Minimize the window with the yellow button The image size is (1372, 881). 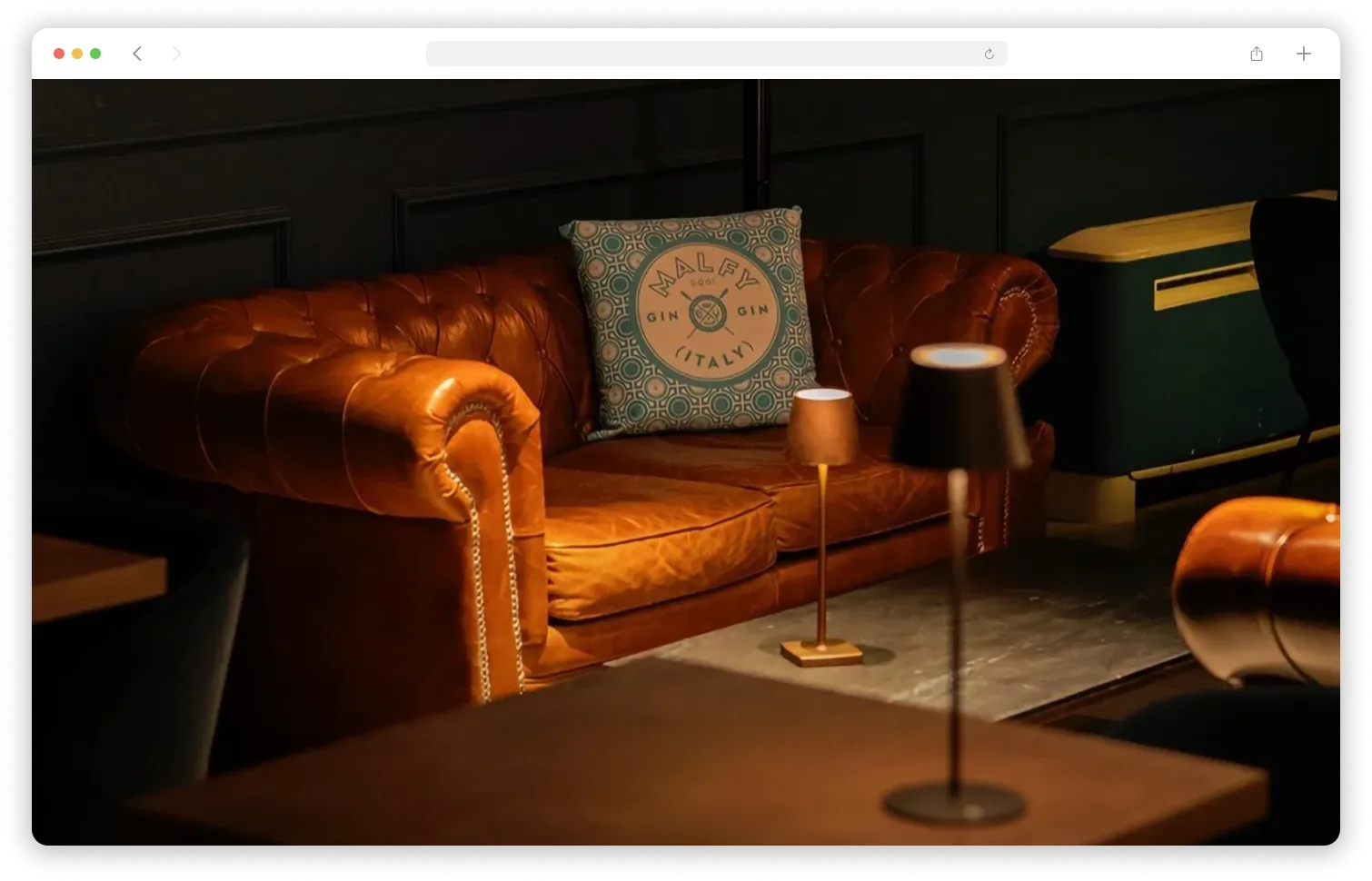pos(77,54)
